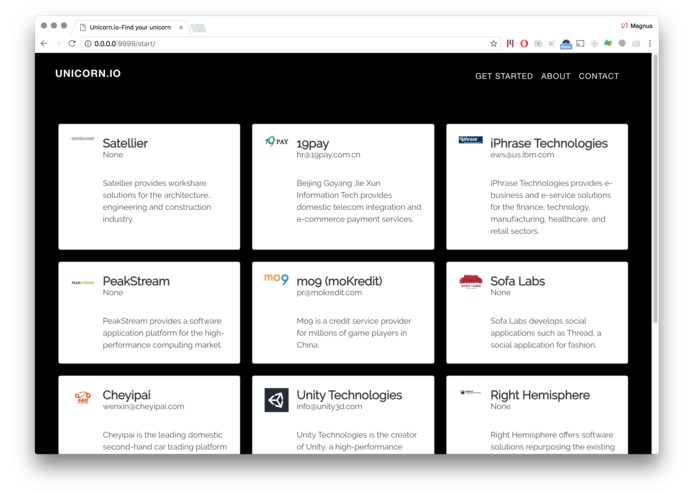695x494 pixels.
Task: Click the extension icon with the New badge
Action: [566, 44]
